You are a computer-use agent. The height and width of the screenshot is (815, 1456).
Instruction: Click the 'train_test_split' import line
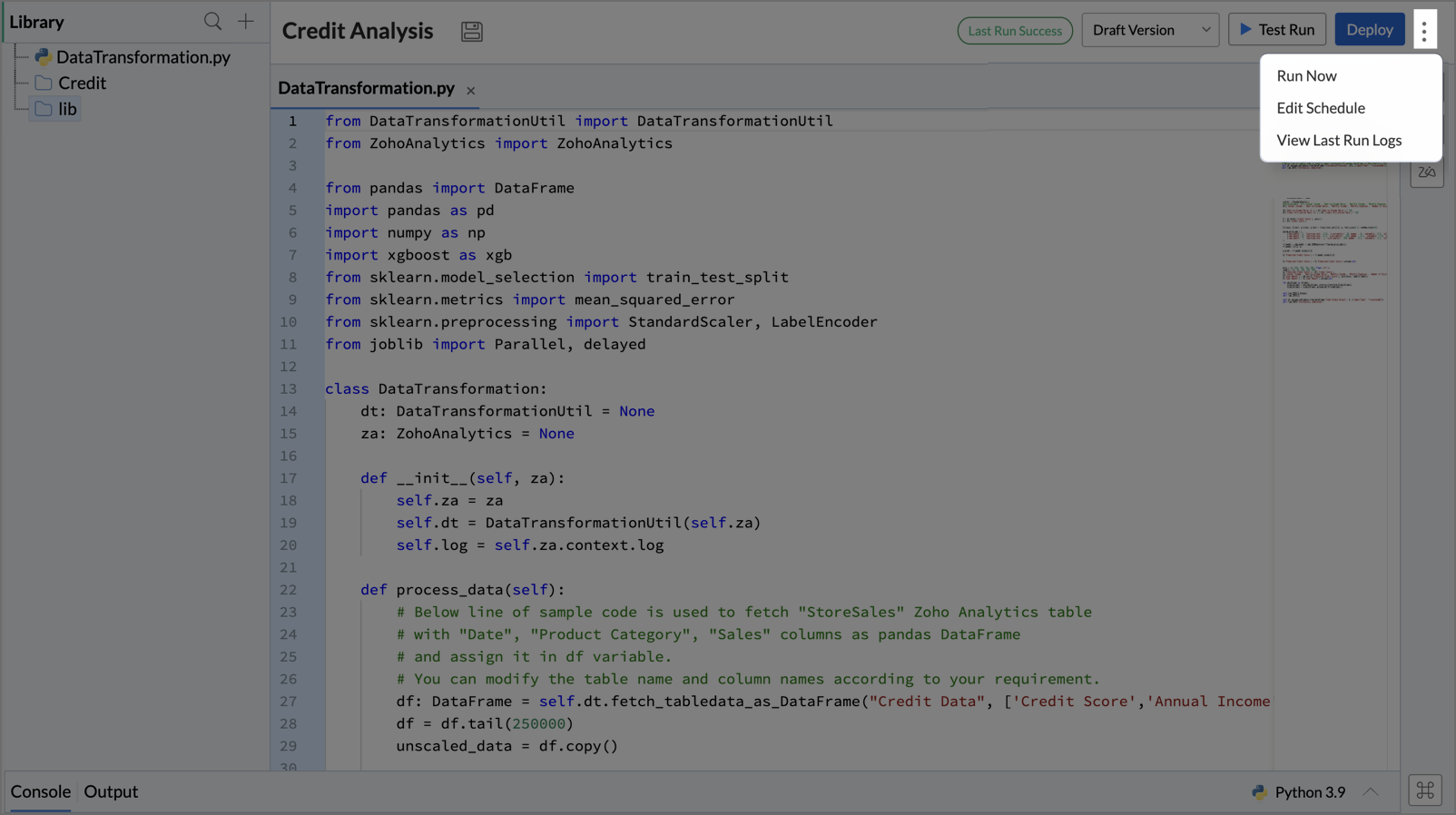[x=556, y=278]
